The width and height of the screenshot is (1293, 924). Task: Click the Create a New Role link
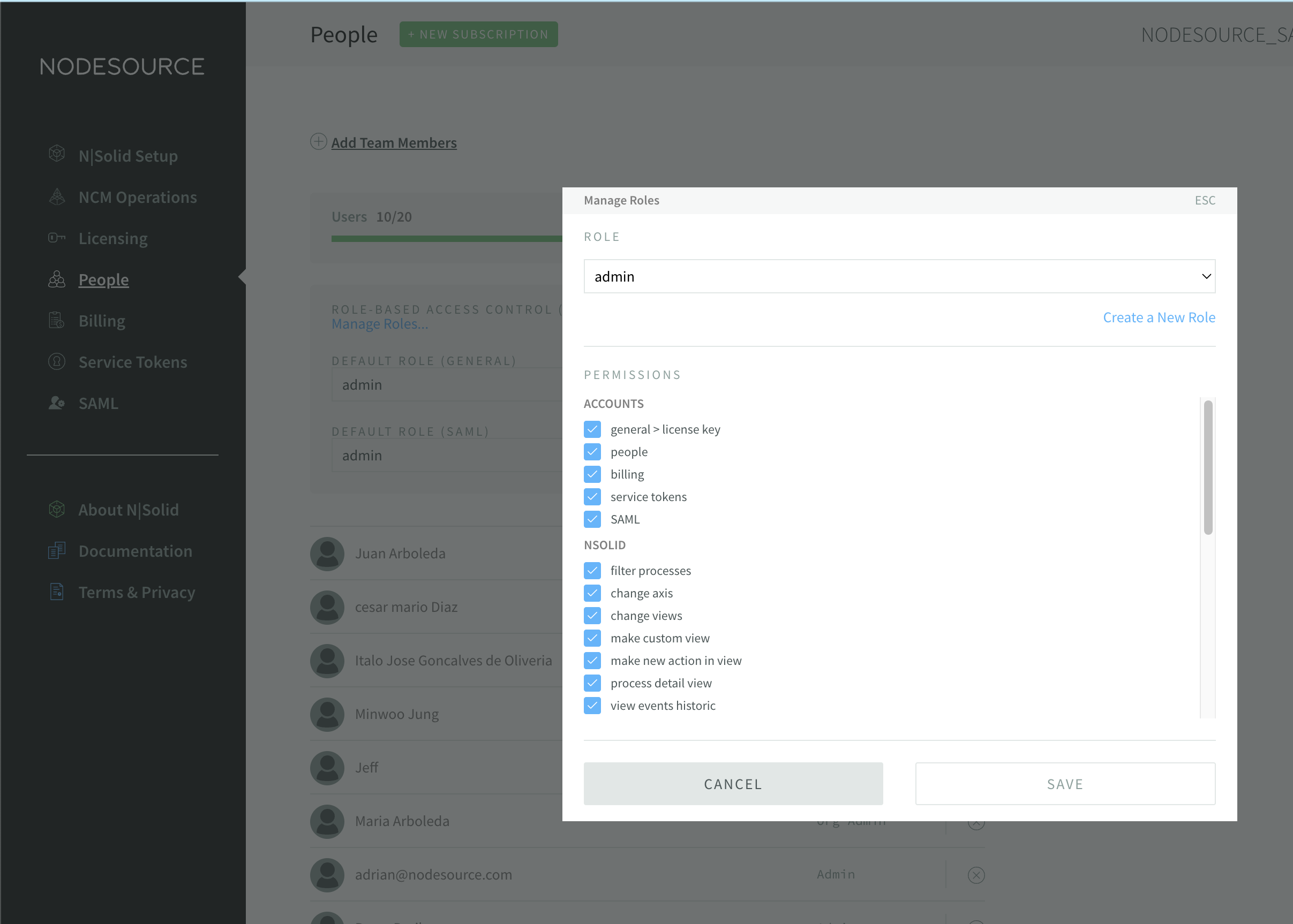(1158, 317)
